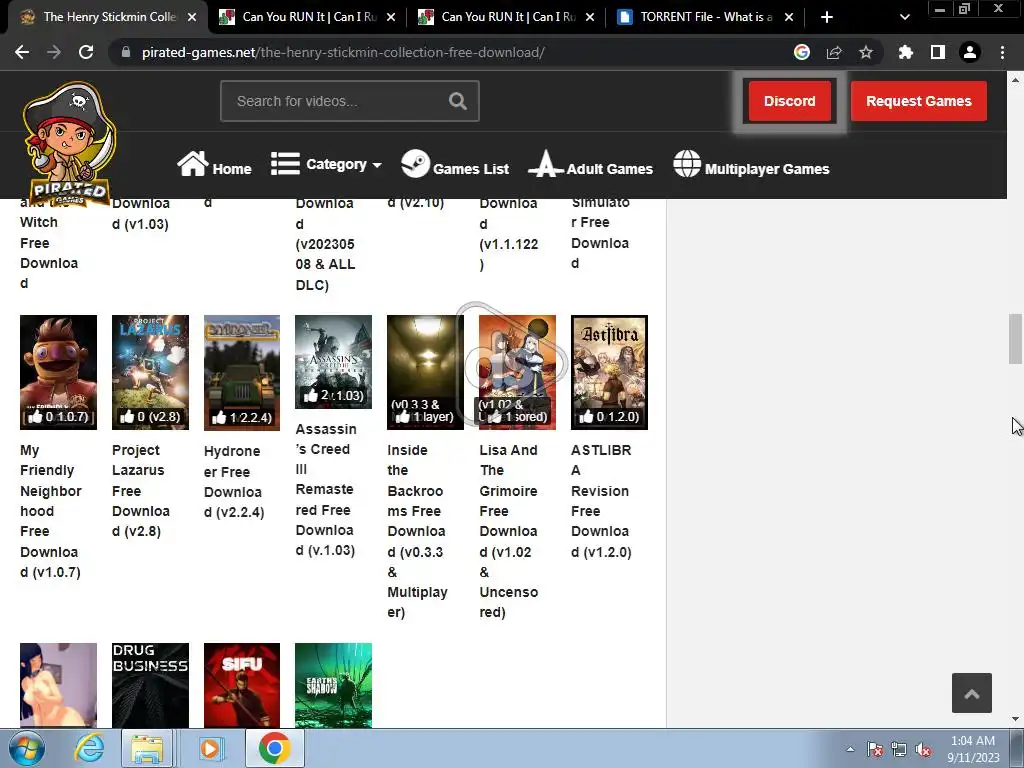
Task: Reload the current page
Action: tap(86, 52)
